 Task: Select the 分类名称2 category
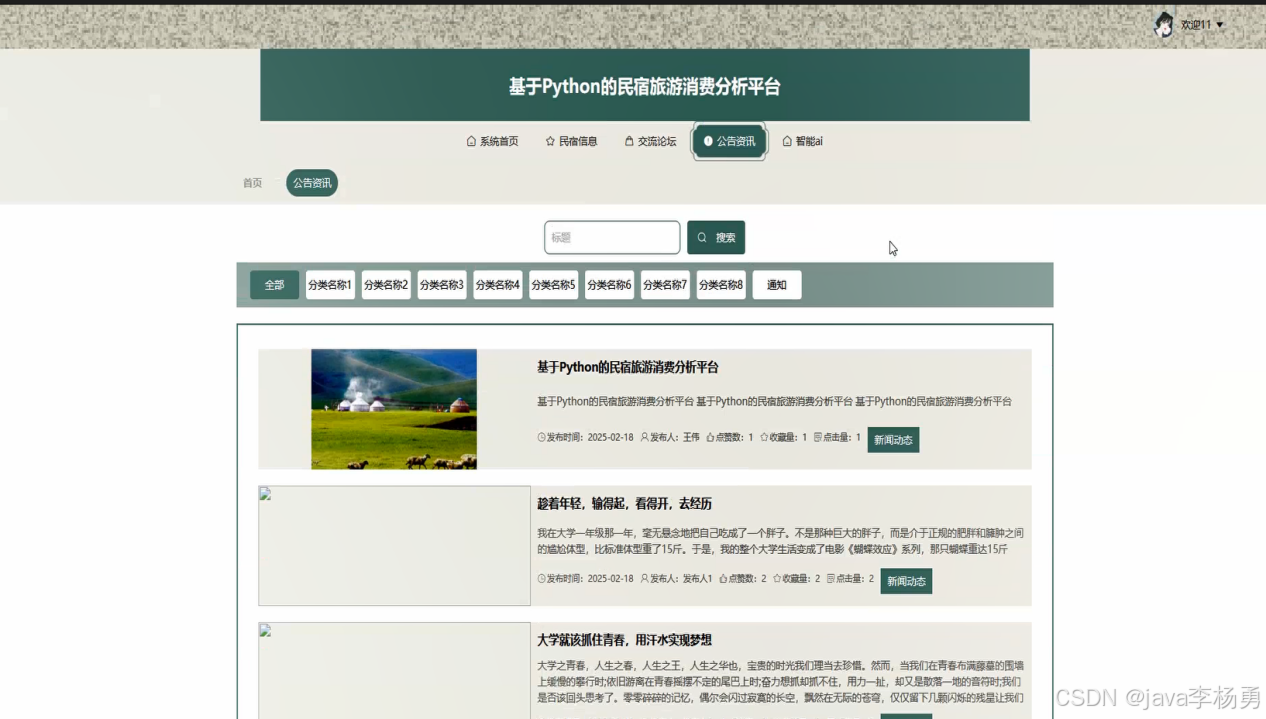click(x=386, y=285)
